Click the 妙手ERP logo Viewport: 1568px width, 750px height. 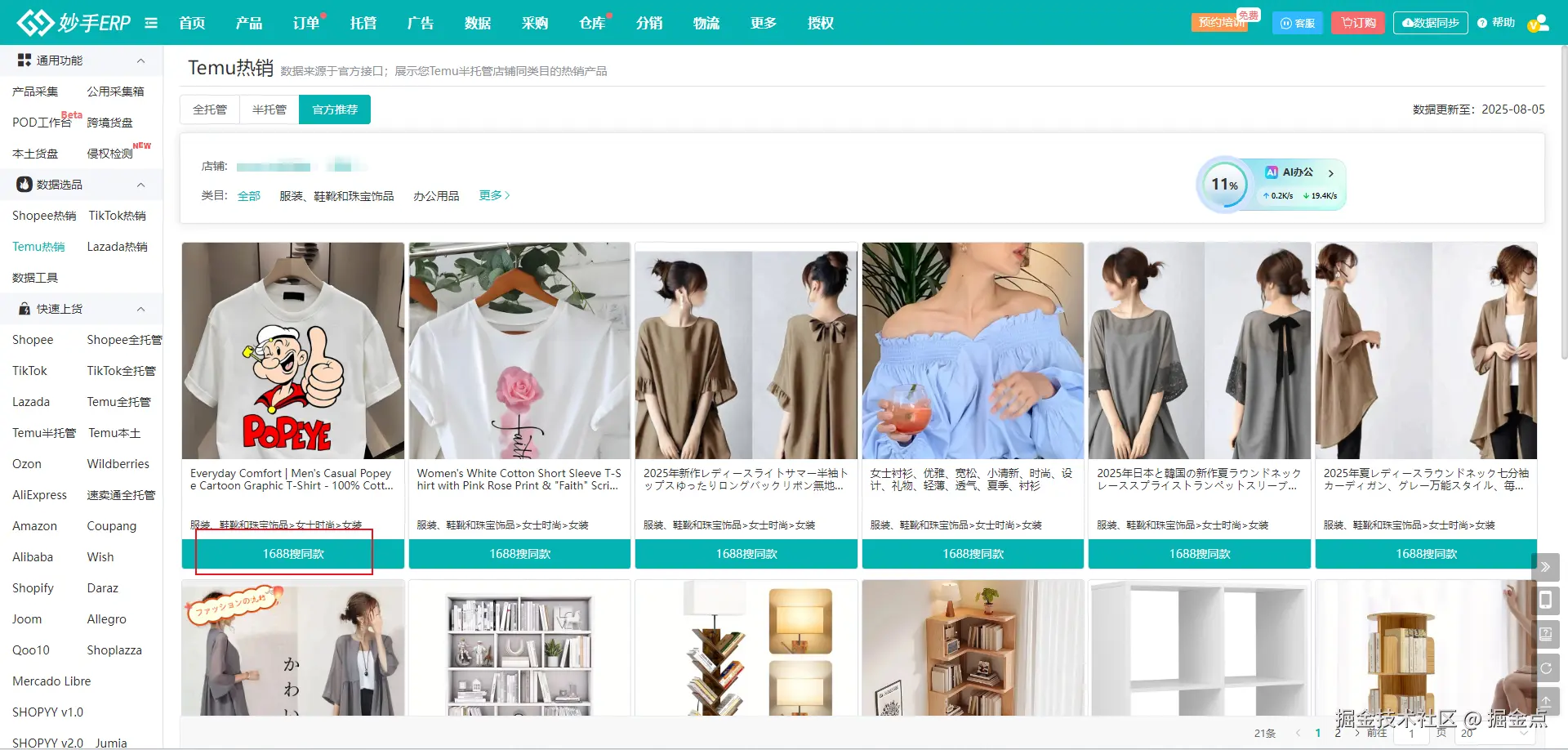(x=73, y=23)
